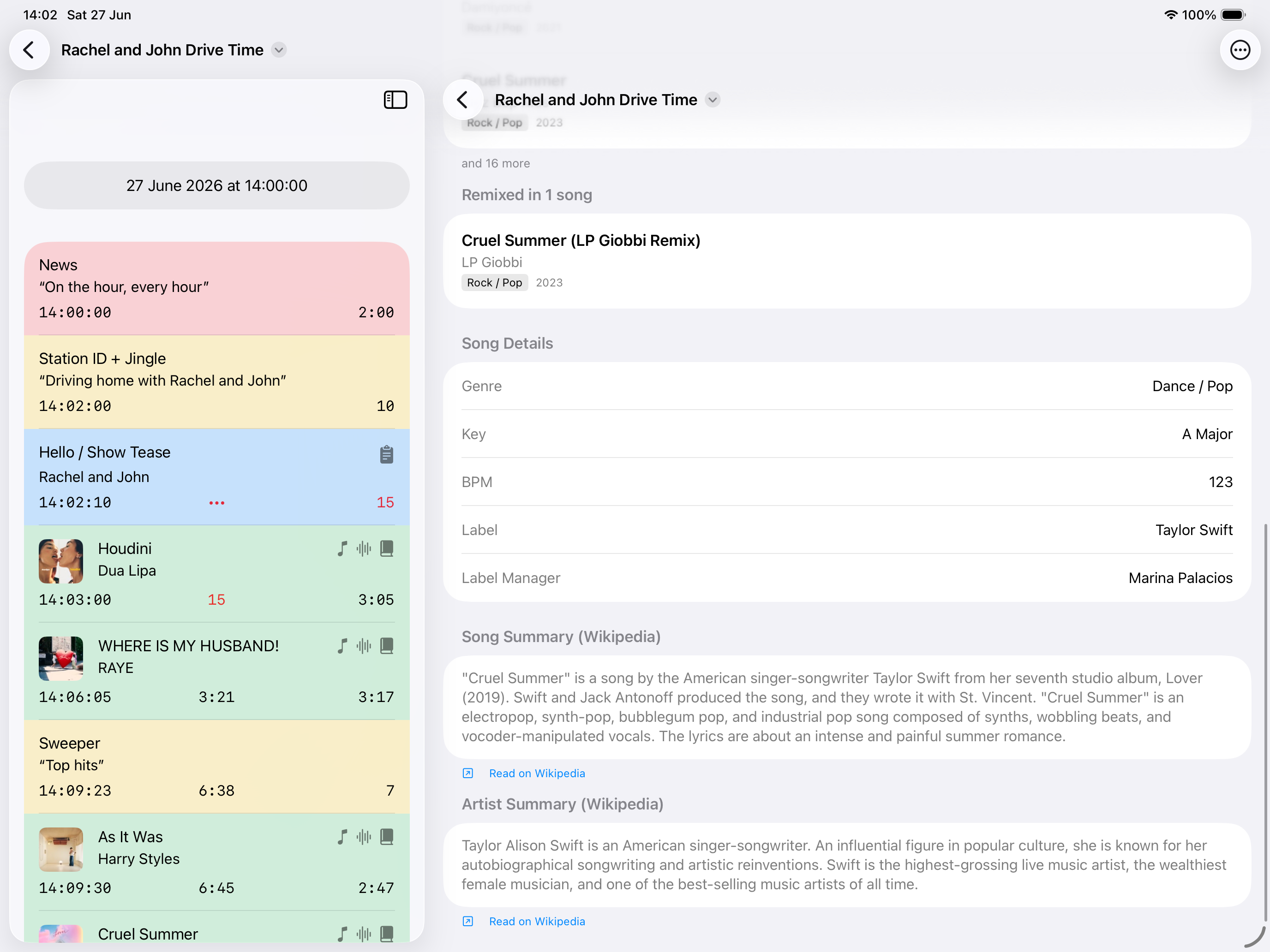
Task: Open the Houdini album artwork thumbnail
Action: (61, 561)
